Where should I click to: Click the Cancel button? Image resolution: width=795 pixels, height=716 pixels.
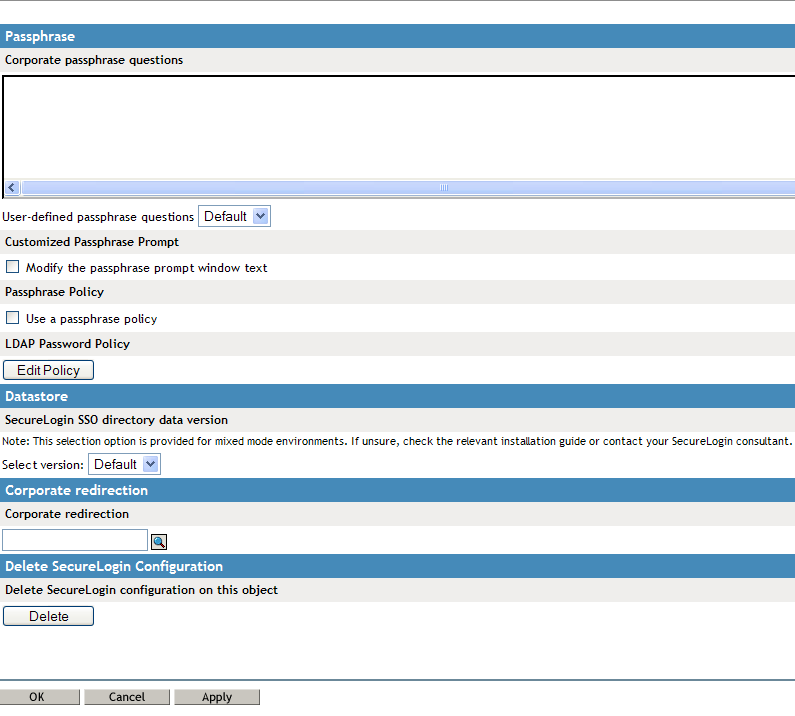click(127, 697)
